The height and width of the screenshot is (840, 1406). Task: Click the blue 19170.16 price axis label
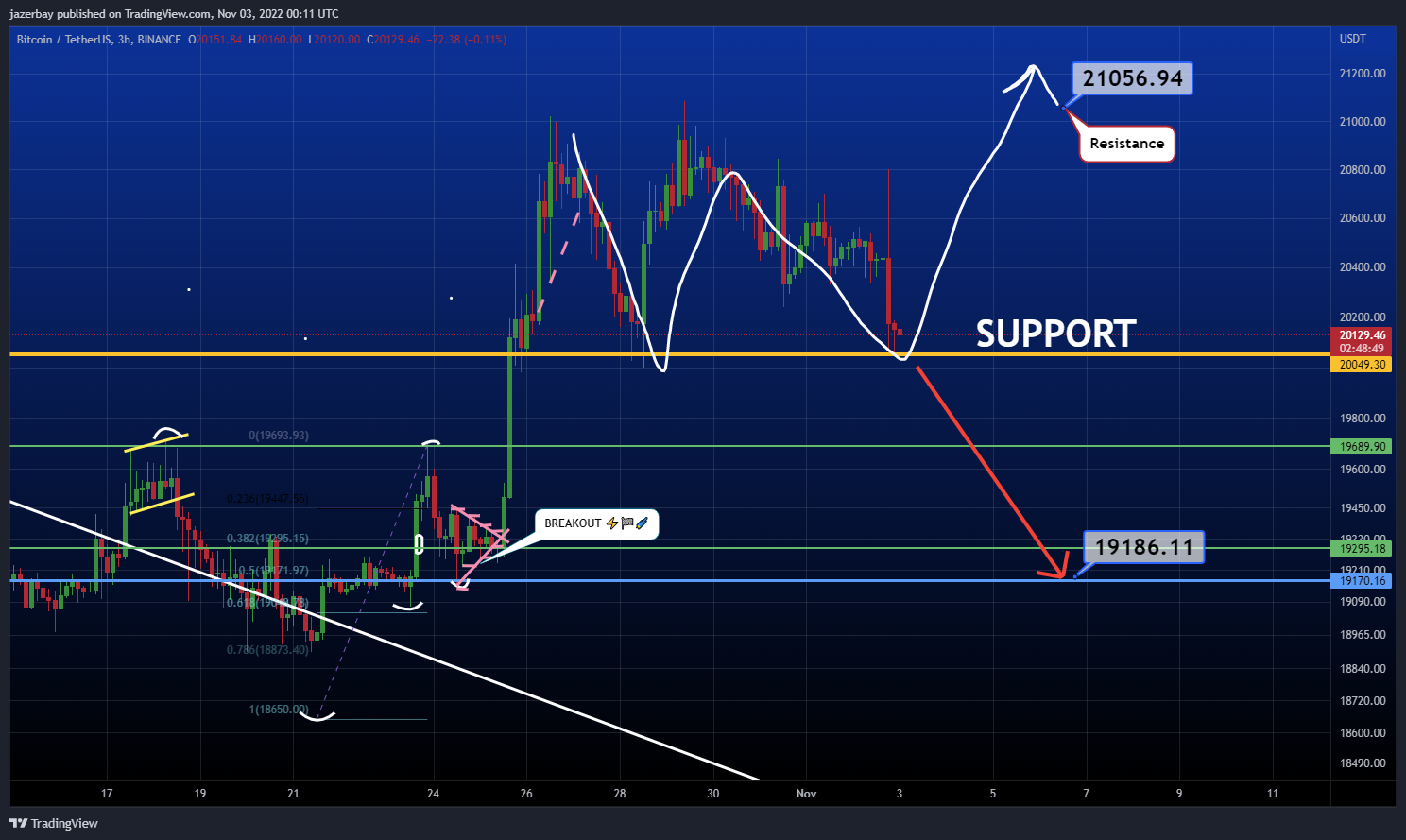1362,581
